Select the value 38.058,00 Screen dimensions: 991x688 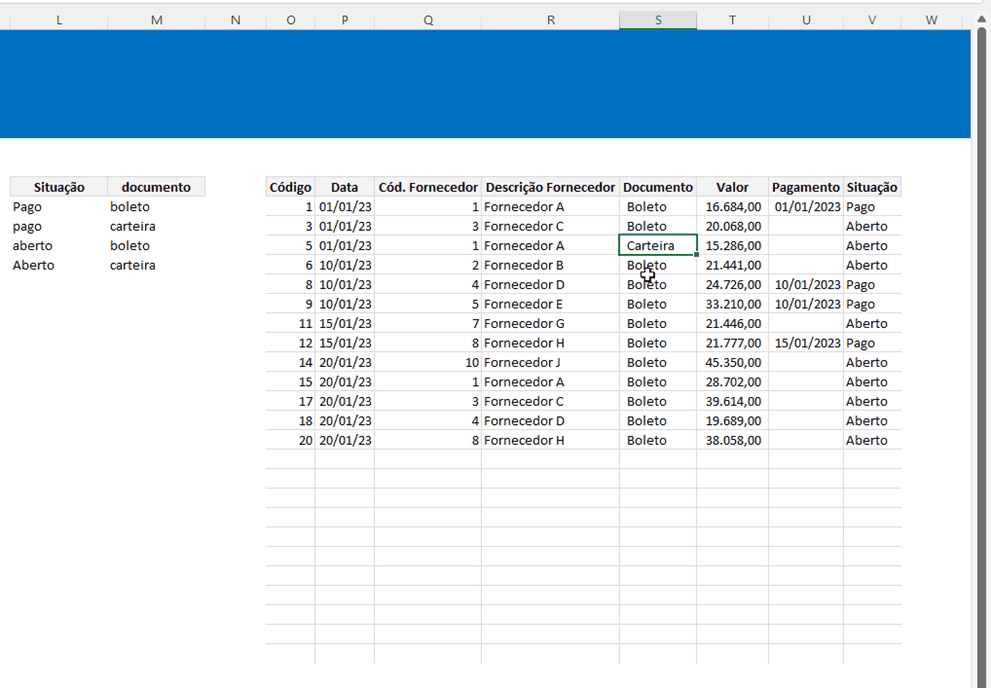[x=733, y=441]
